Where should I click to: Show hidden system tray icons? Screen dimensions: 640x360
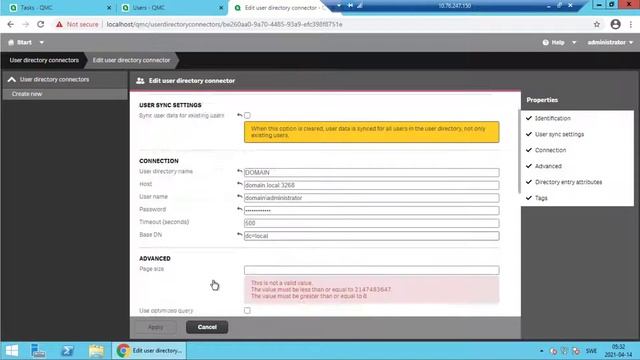tap(542, 351)
